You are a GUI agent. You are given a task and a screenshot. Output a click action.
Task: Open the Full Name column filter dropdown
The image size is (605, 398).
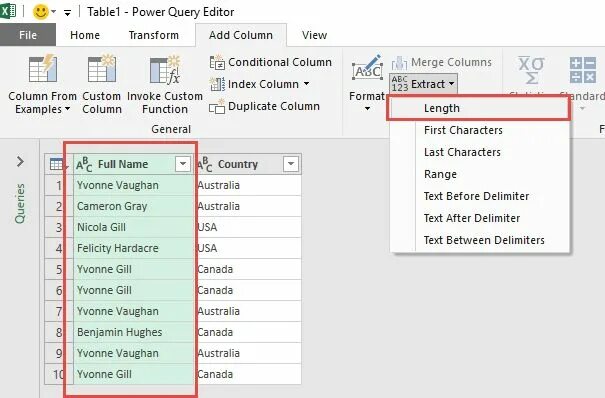[183, 164]
